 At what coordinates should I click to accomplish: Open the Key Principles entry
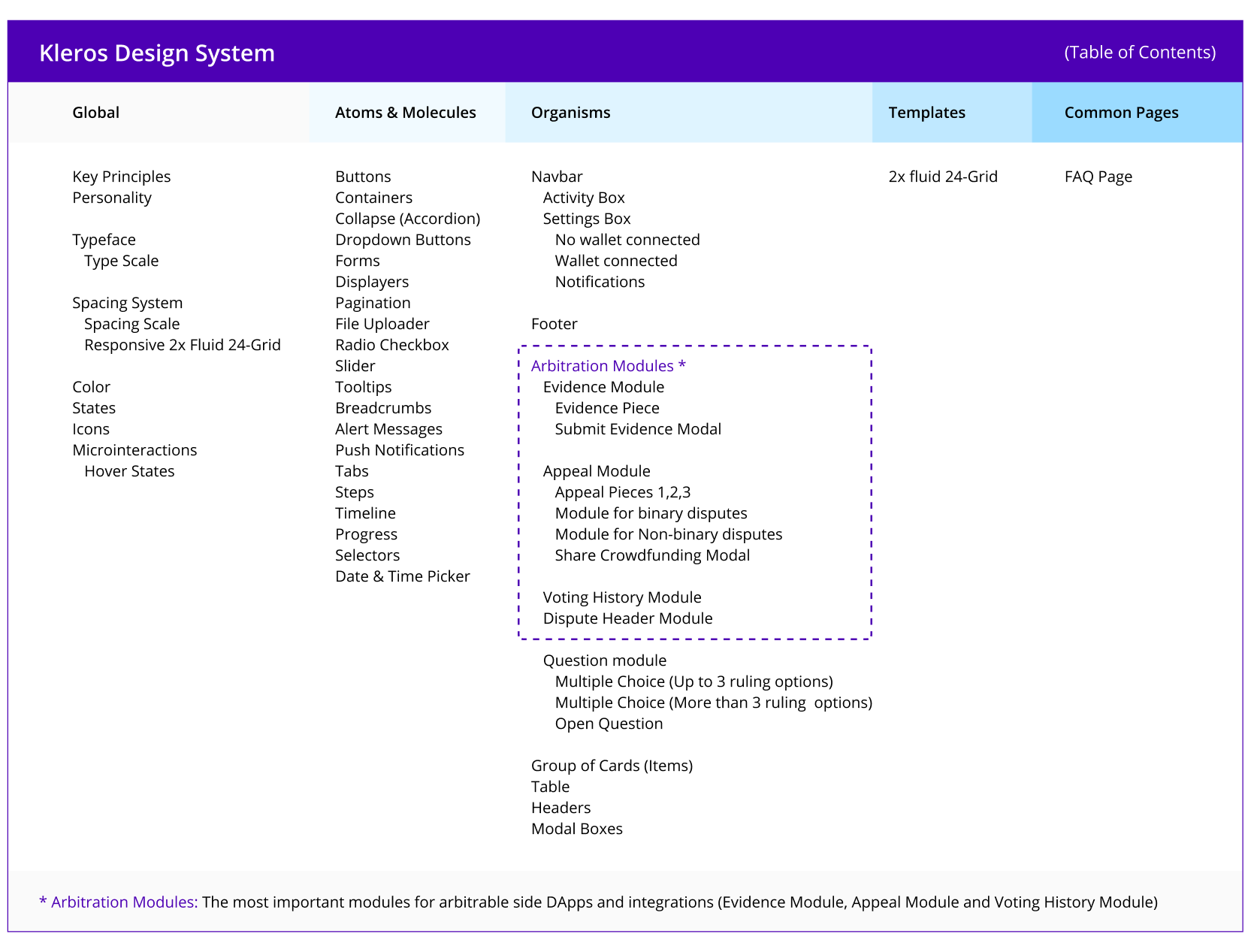(121, 177)
